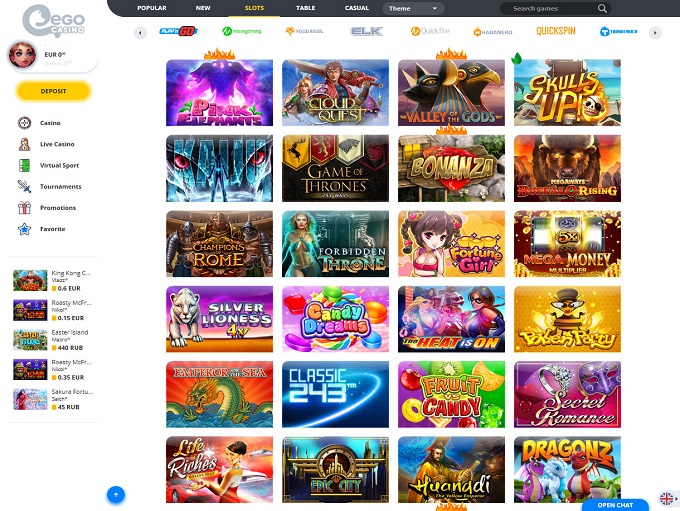Click the yellow DEPOSIT button

(53, 91)
